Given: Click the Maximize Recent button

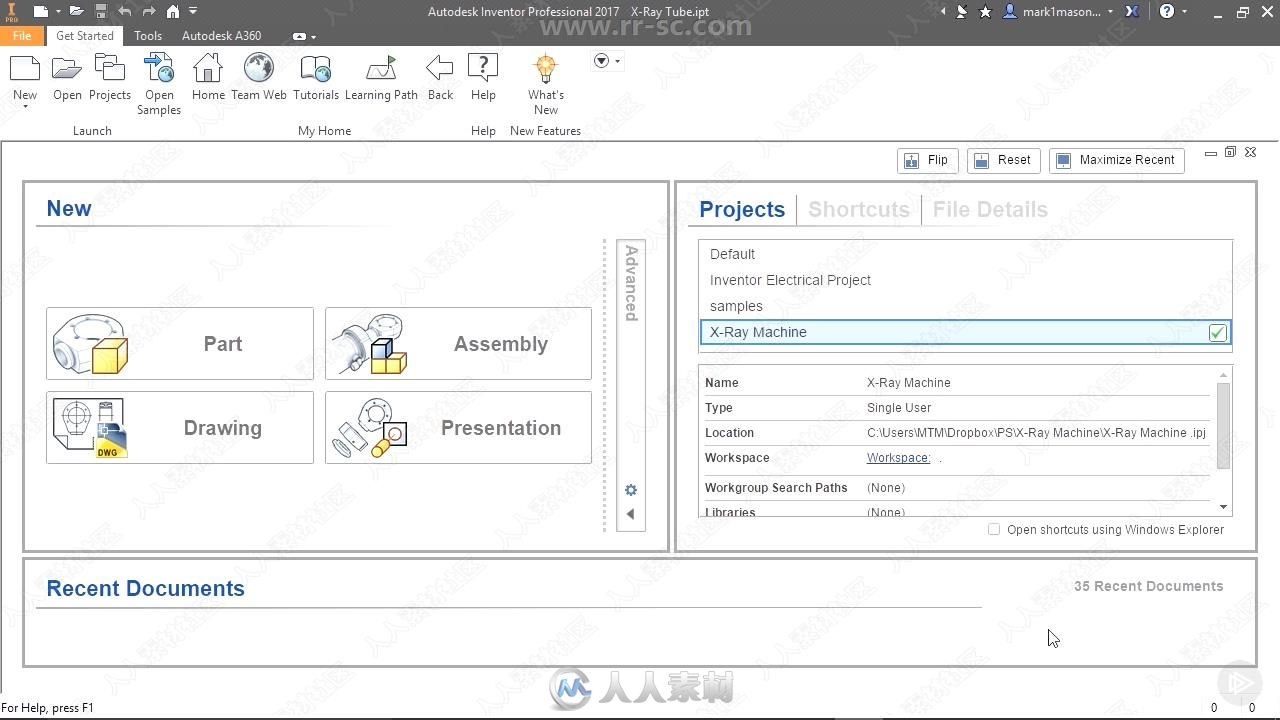Looking at the screenshot, I should pyautogui.click(x=1116, y=160).
